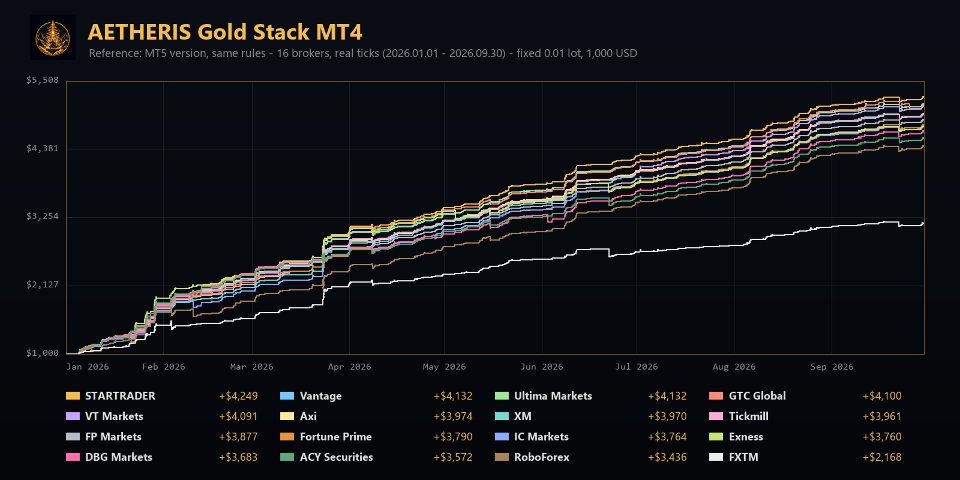960x480 pixels.
Task: Click the Jan 2026 x-axis label
Action: (x=88, y=367)
